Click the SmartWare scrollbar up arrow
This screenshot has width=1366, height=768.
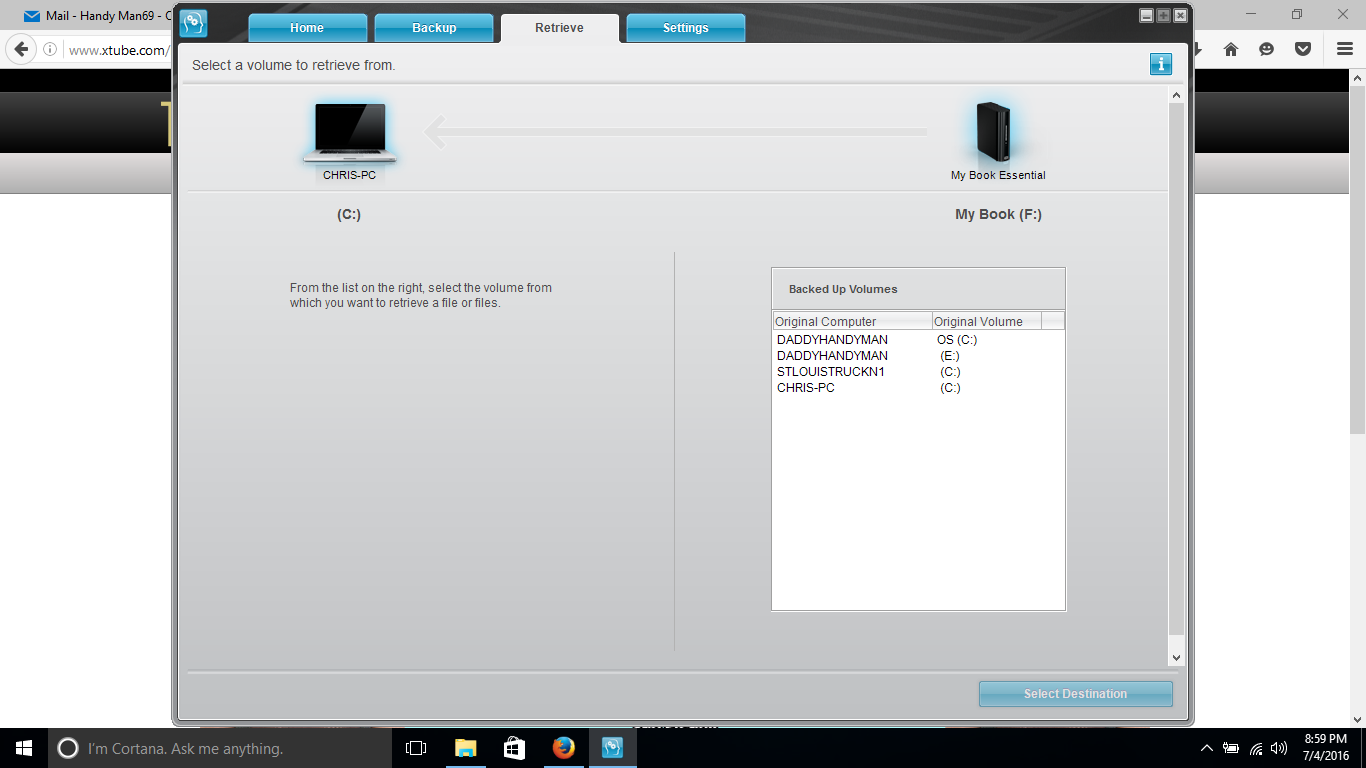click(1176, 95)
